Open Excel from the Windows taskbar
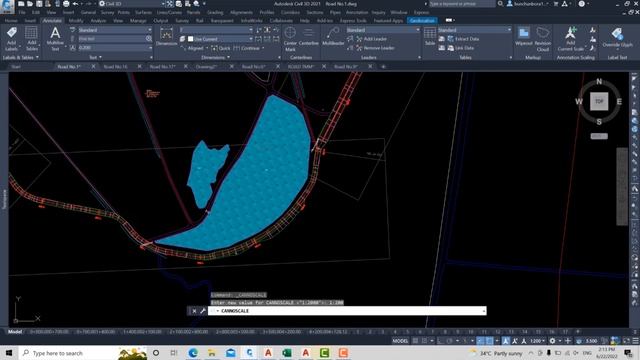The height and width of the screenshot is (360, 640). click(x=287, y=353)
